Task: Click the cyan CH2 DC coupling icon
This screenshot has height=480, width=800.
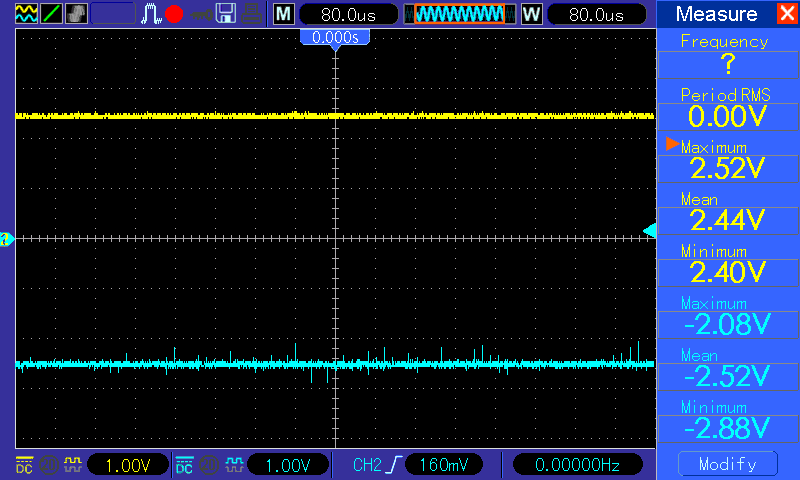Action: [x=184, y=465]
